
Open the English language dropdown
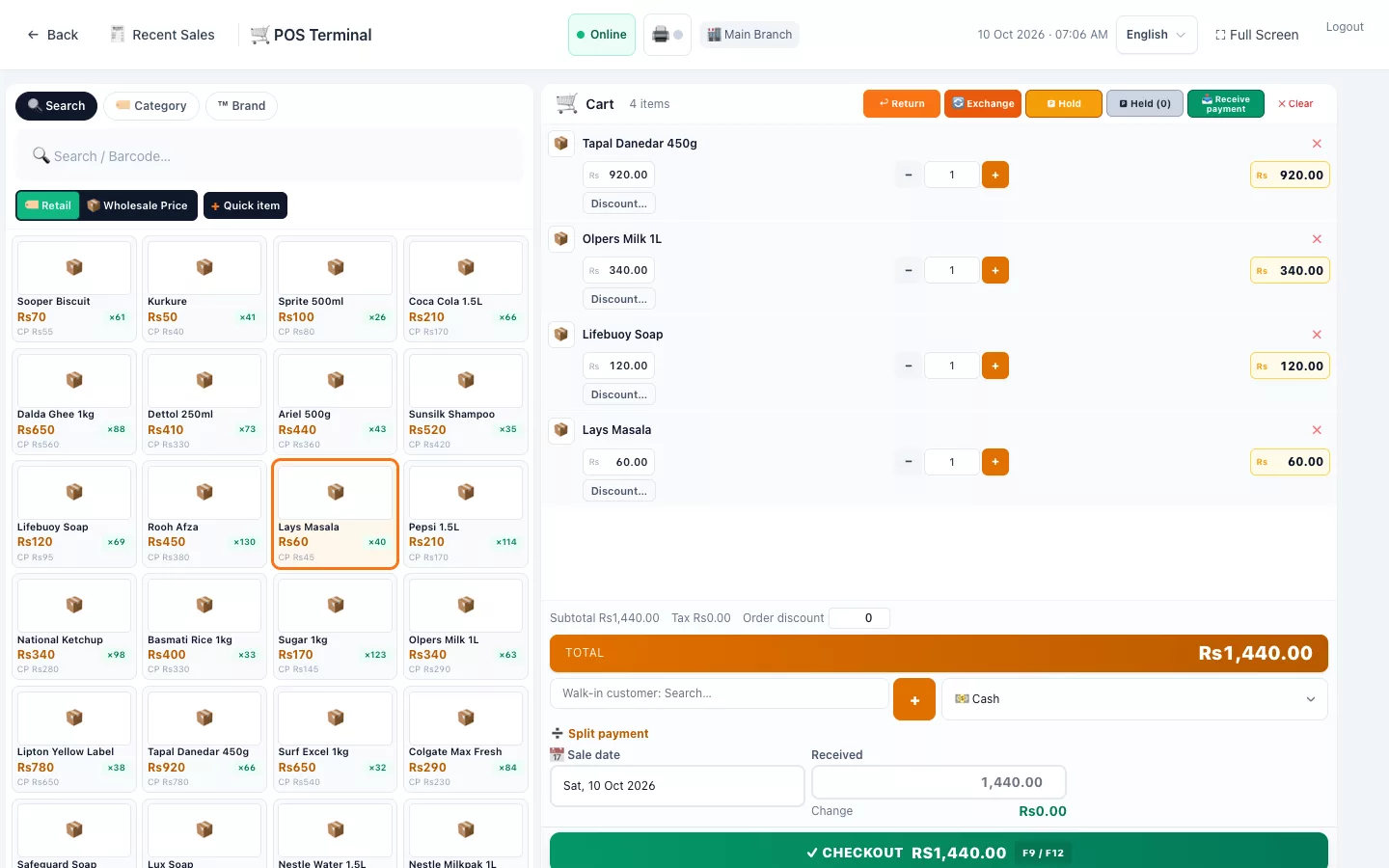[1157, 35]
